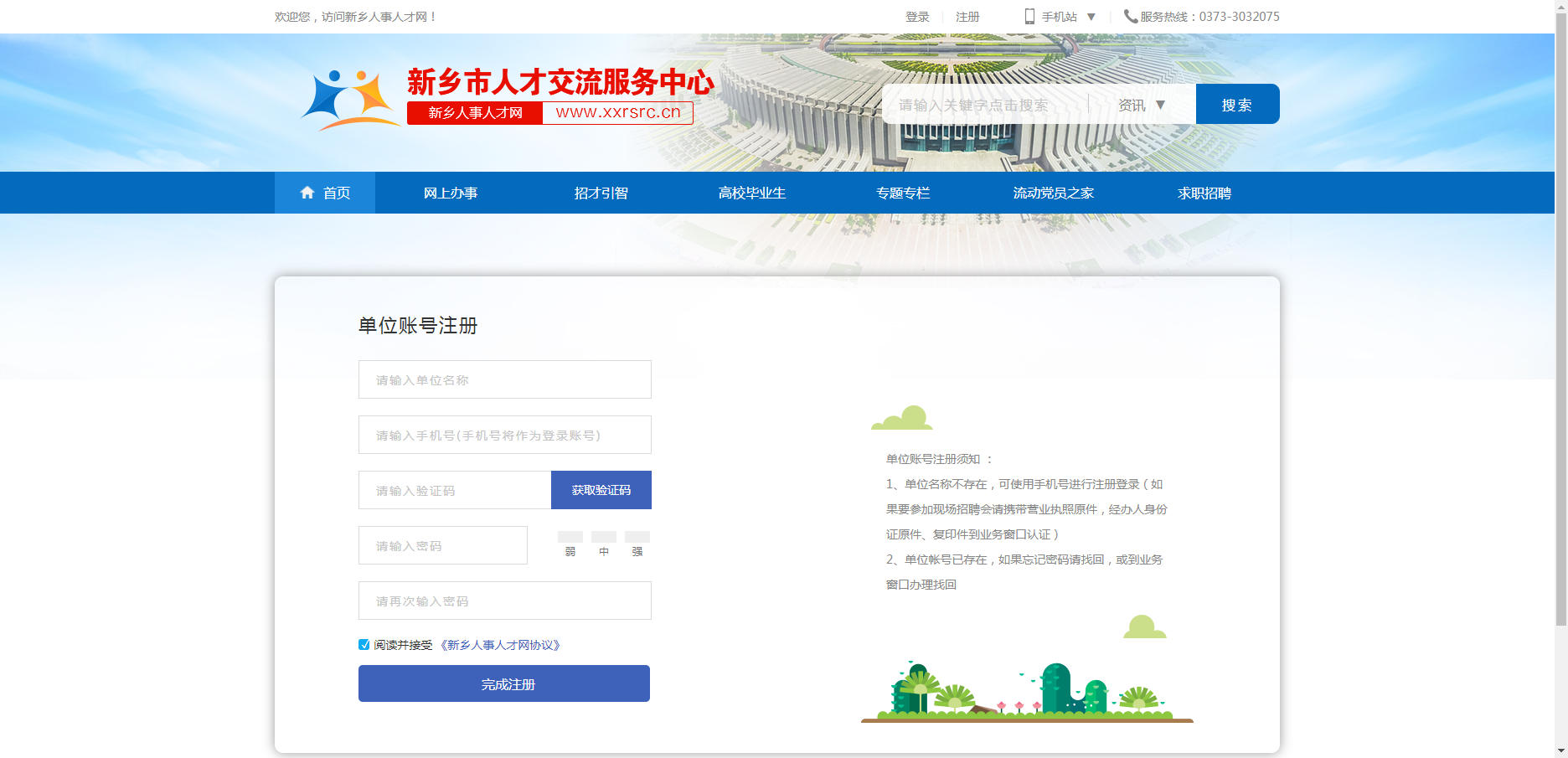Click the 登录 link at top
The height and width of the screenshot is (758, 1568).
point(917,17)
